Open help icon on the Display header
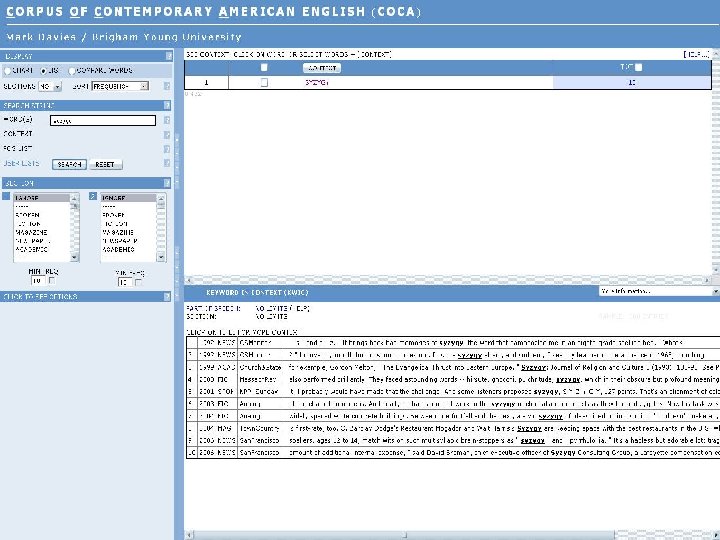Image resolution: width=720 pixels, height=540 pixels. click(169, 56)
